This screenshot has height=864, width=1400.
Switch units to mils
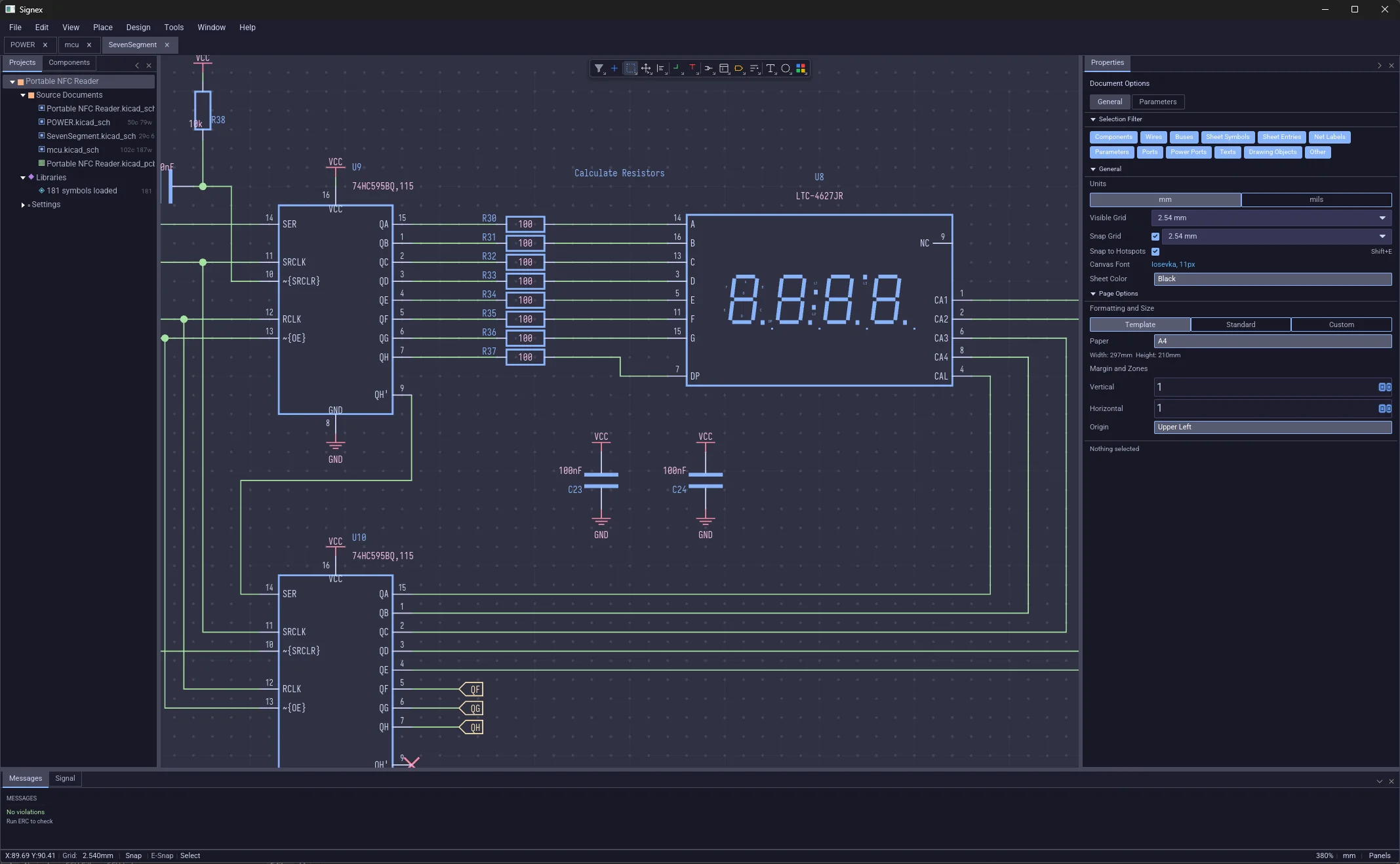tap(1316, 199)
